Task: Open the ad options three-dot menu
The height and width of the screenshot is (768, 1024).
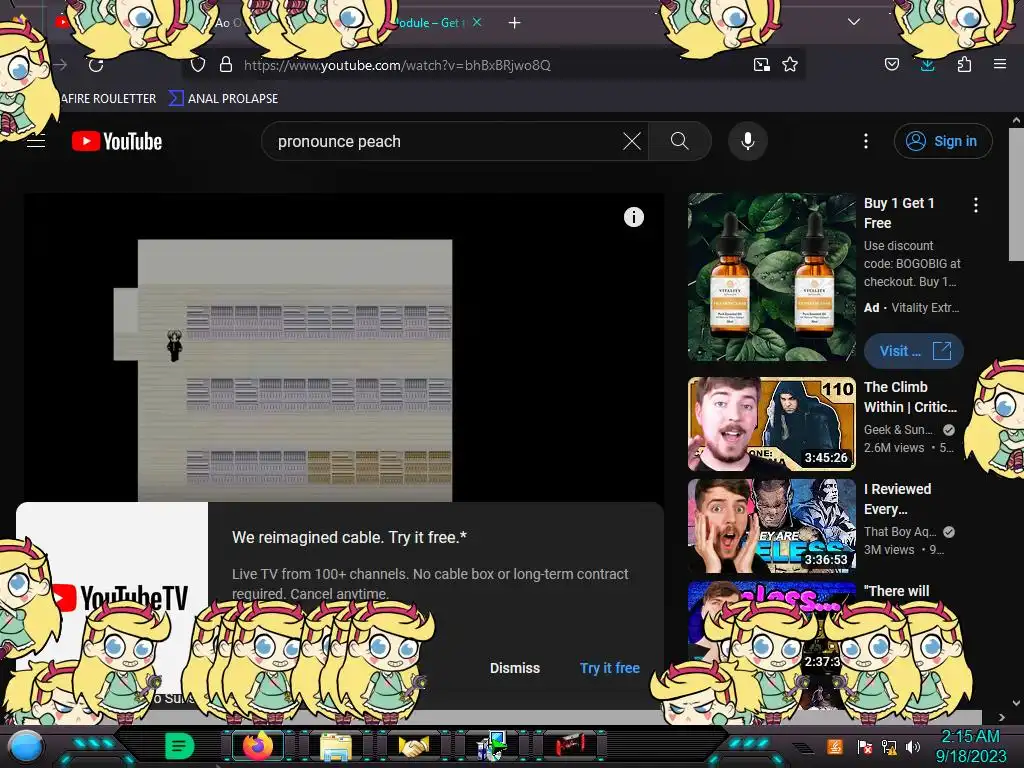Action: [976, 205]
